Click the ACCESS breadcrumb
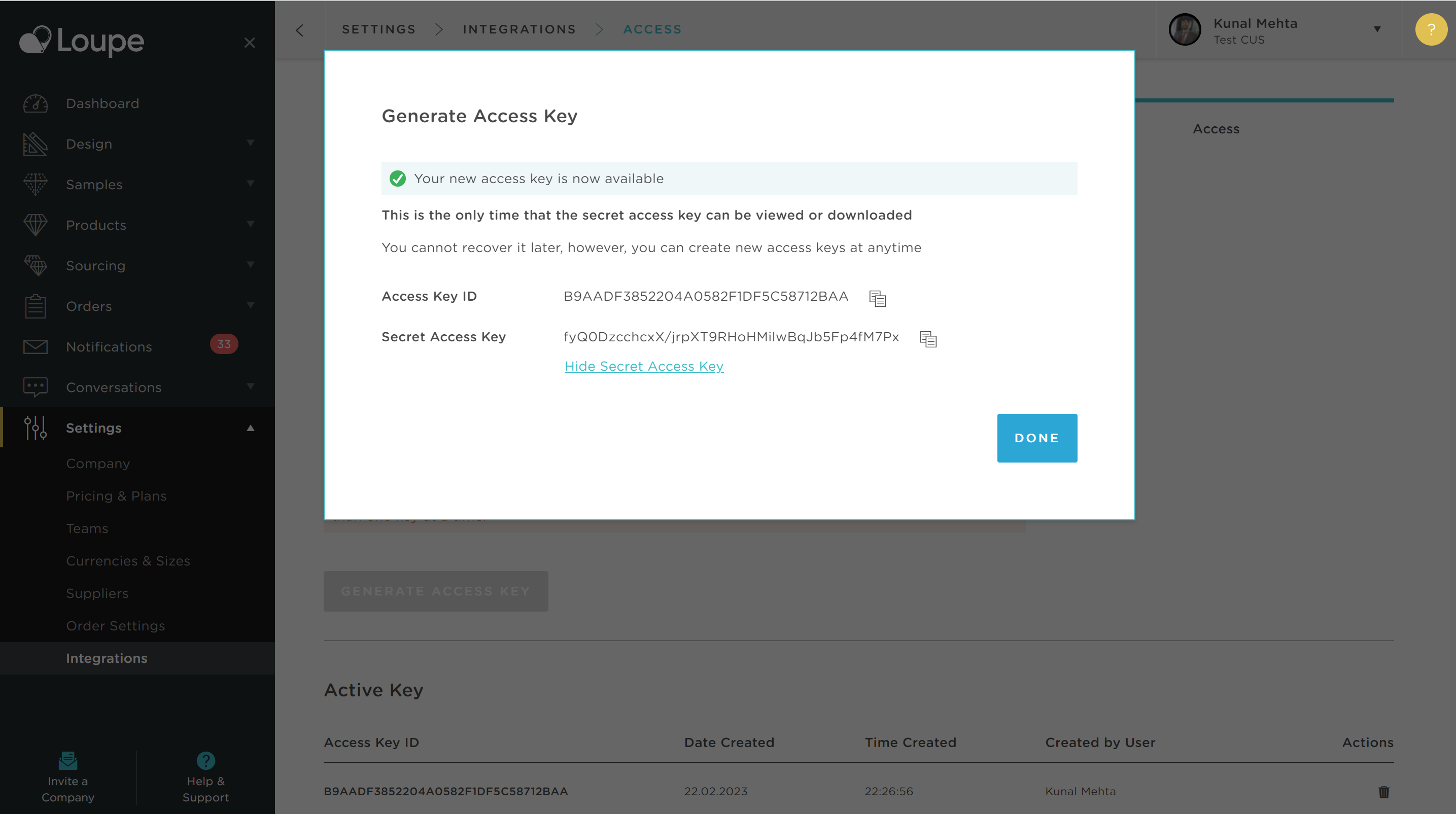 [x=652, y=29]
